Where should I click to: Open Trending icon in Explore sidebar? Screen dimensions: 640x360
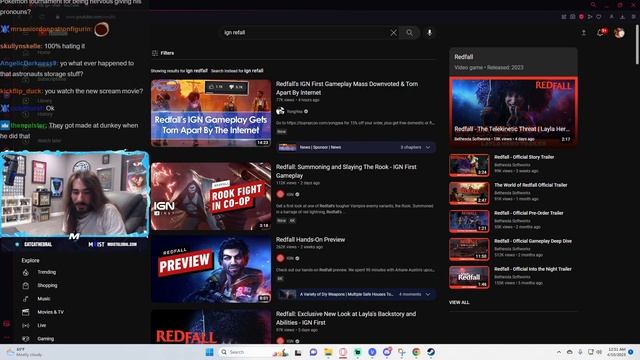pos(26,272)
